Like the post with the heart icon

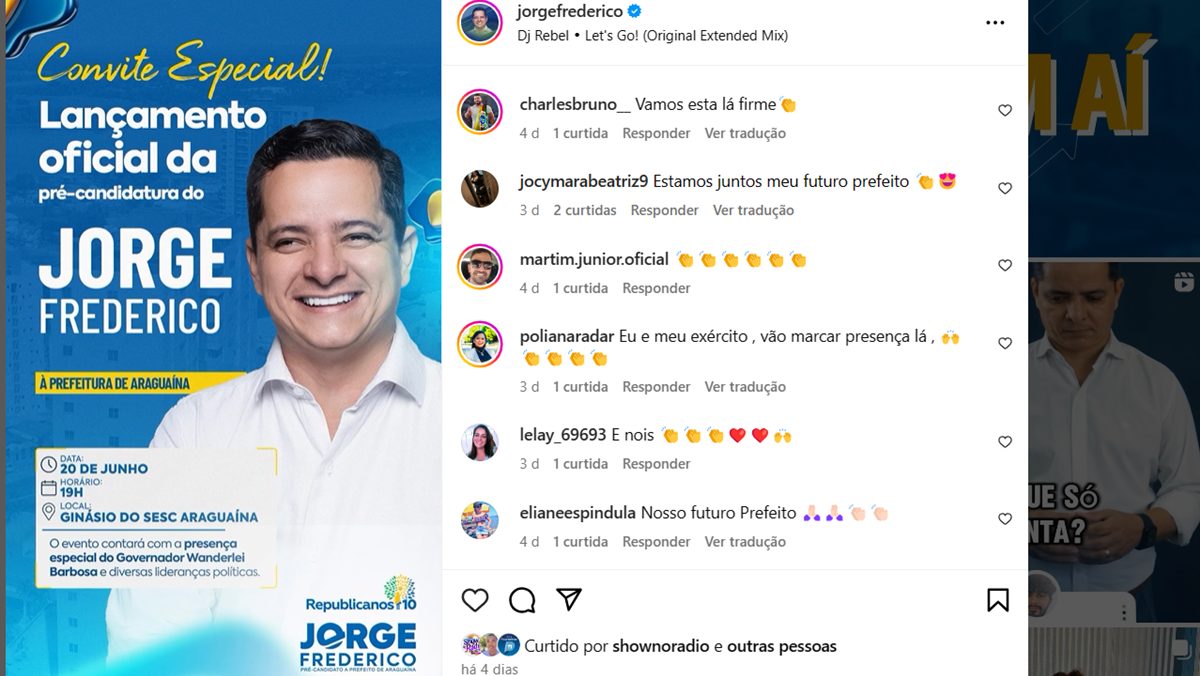pos(475,600)
